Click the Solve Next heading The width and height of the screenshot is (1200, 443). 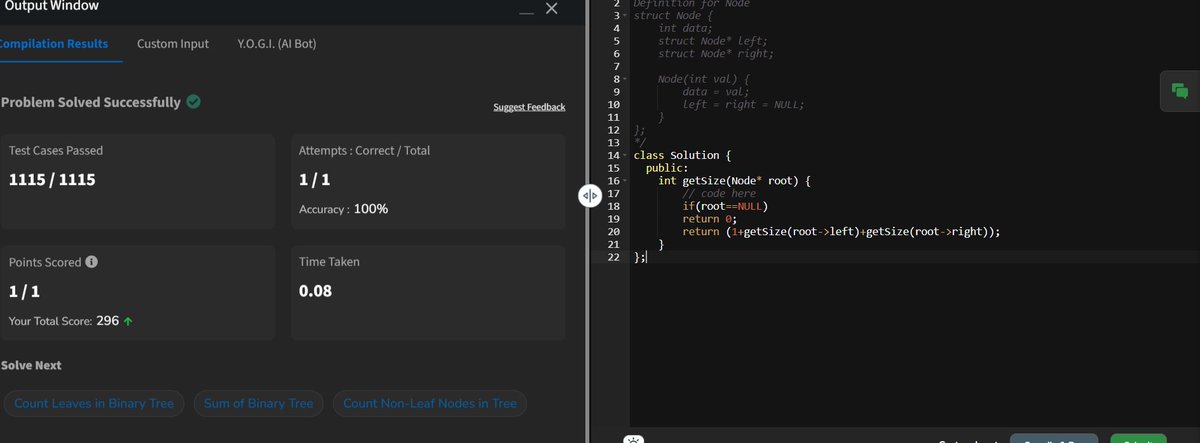32,365
